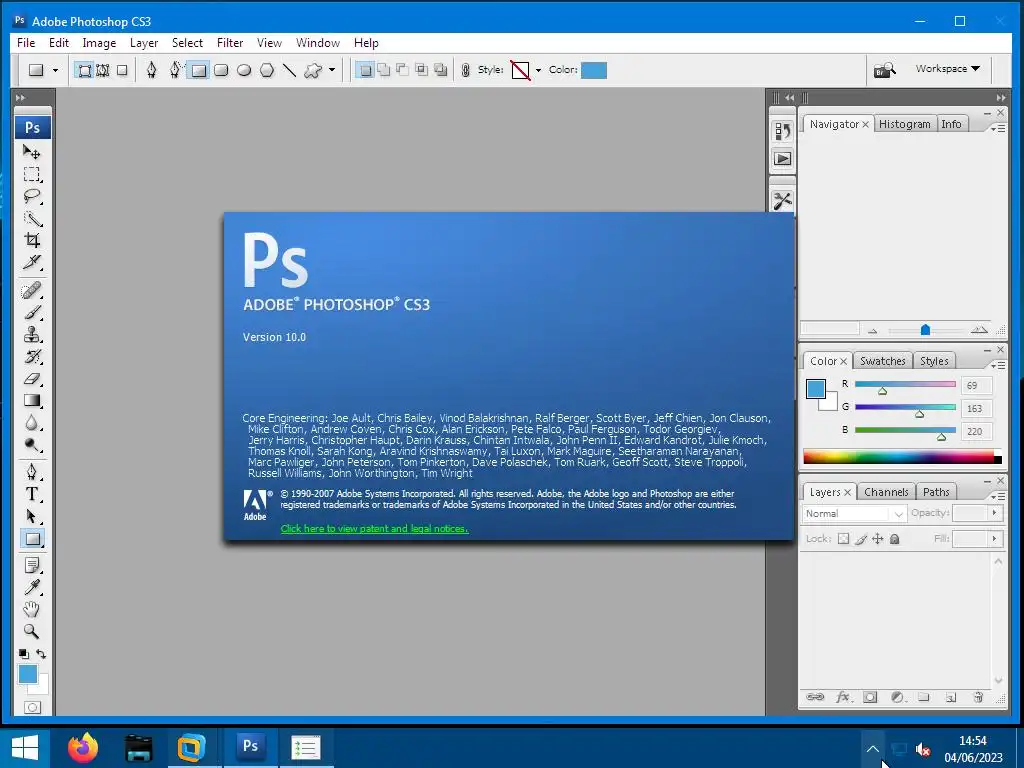Select the Zoom tool
This screenshot has height=768, width=1024.
pos(32,632)
